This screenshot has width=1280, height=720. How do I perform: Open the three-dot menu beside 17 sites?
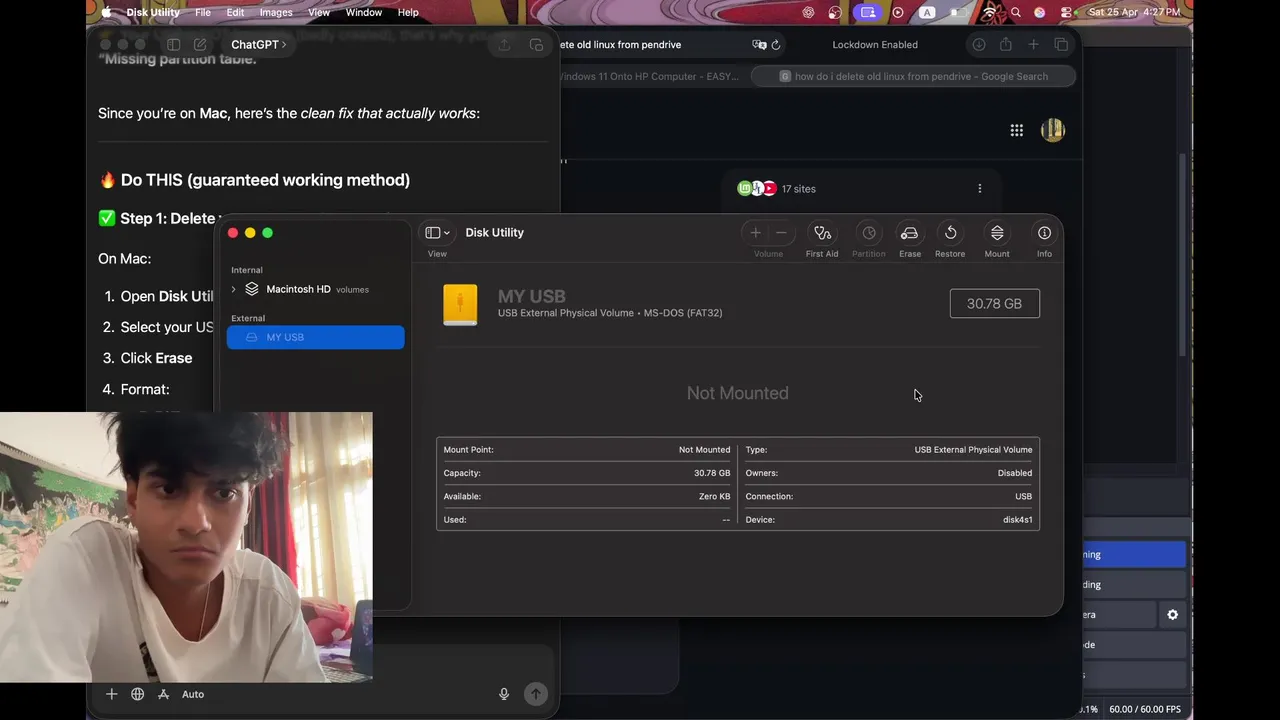pos(979,188)
